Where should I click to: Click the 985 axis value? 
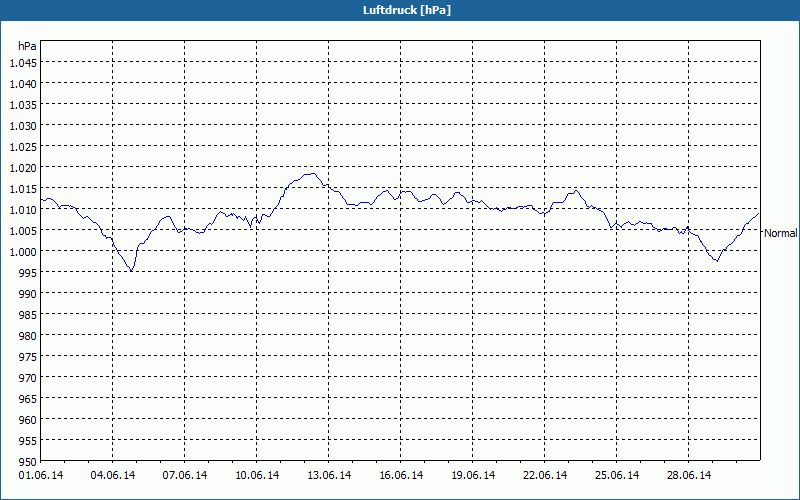29,315
